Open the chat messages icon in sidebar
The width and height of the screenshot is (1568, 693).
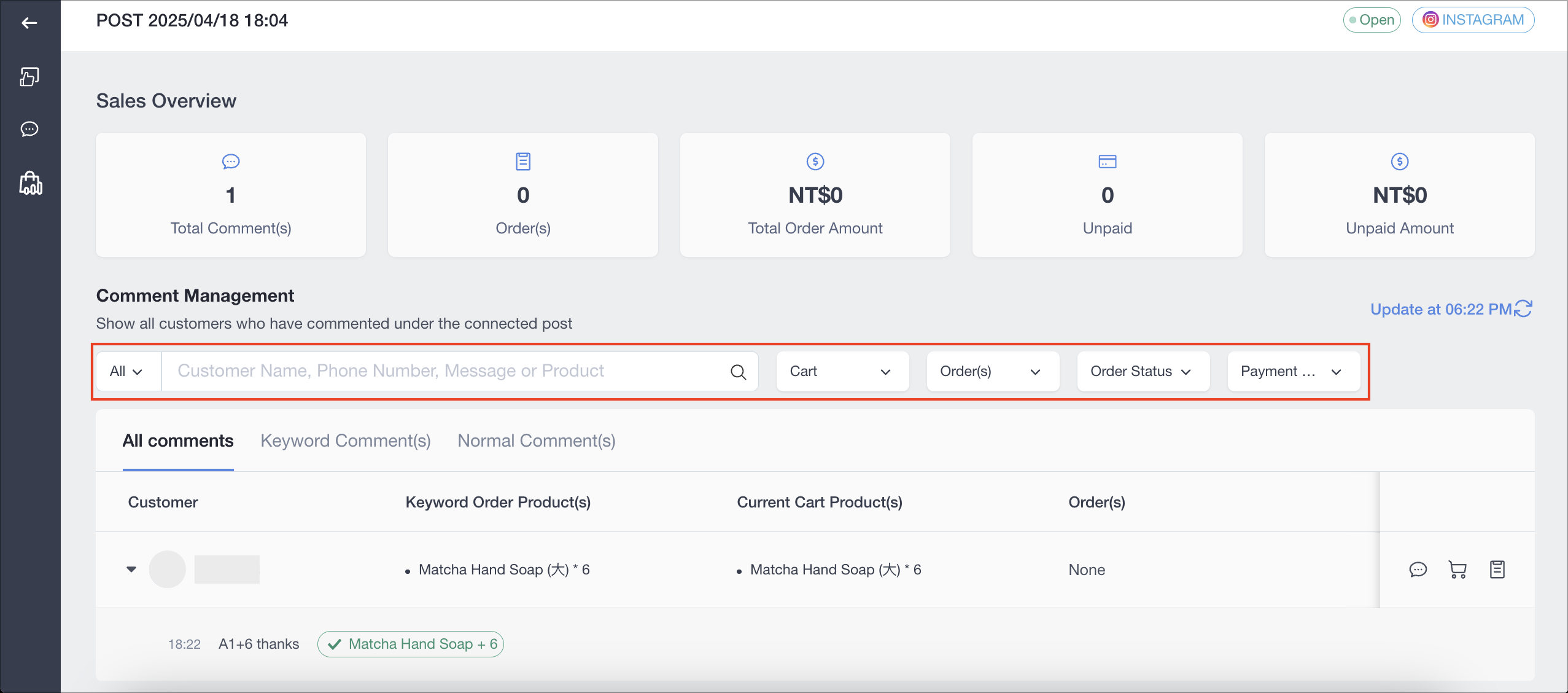coord(29,129)
